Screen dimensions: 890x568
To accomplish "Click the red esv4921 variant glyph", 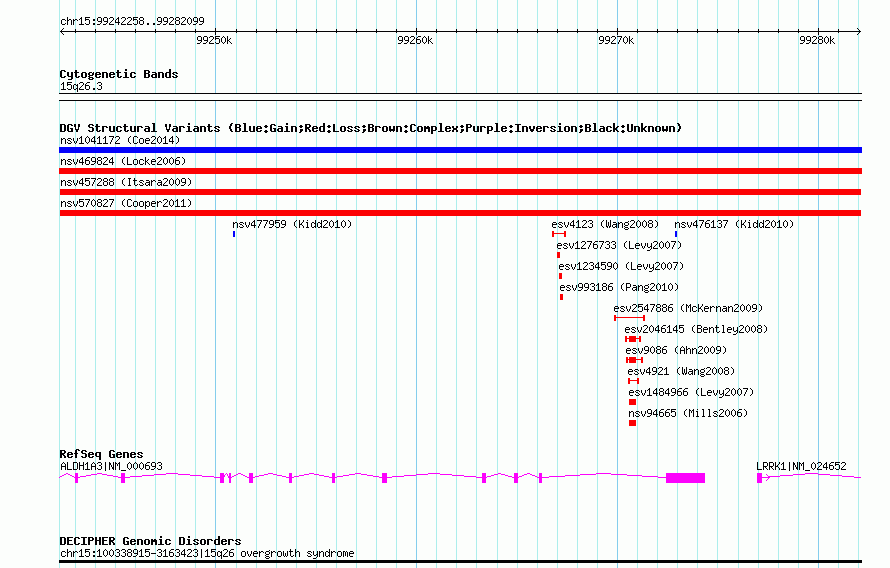I will 633,381.
